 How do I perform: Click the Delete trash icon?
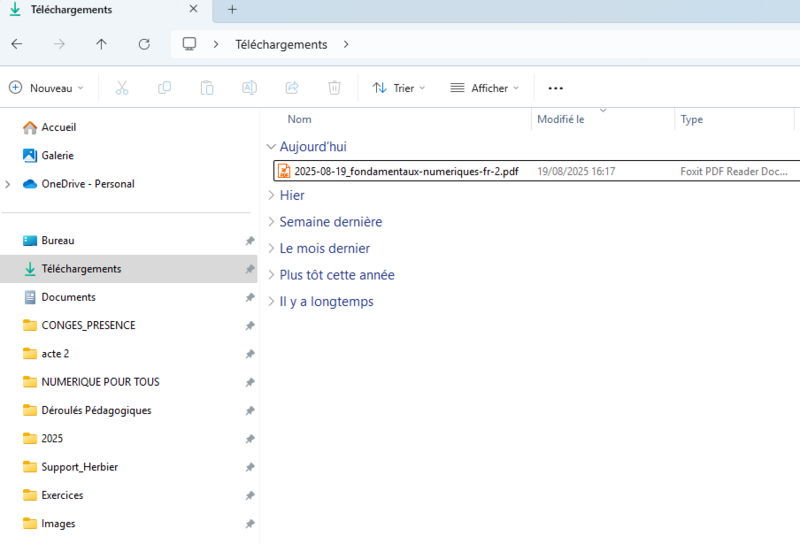[335, 88]
